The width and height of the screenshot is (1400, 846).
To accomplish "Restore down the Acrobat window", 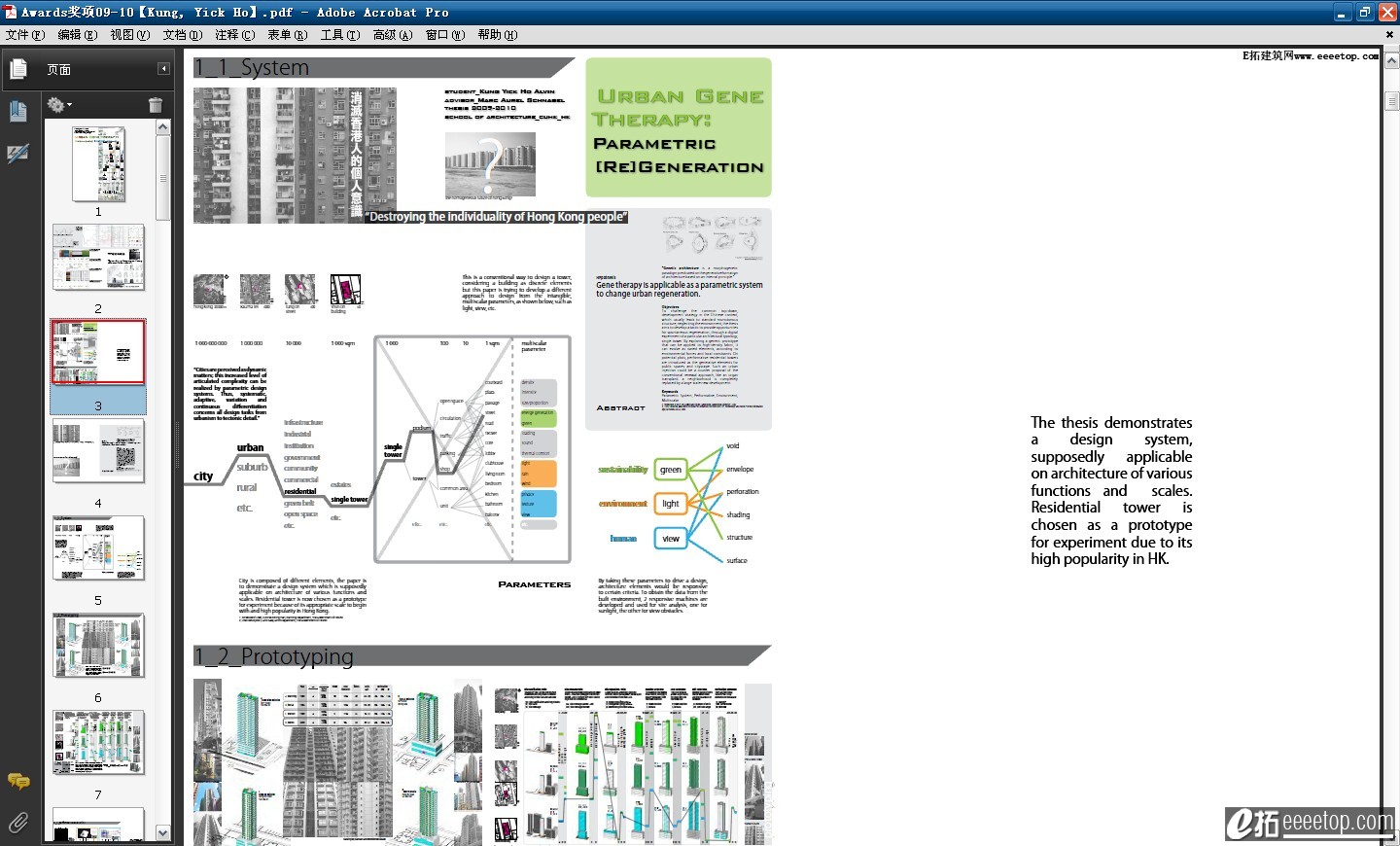I will (x=1365, y=13).
